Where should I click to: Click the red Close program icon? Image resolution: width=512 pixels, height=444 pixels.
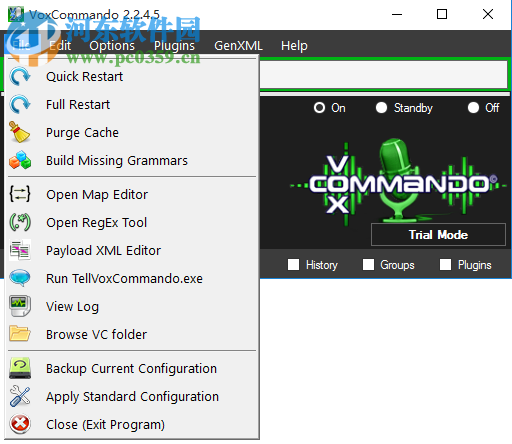[20, 424]
